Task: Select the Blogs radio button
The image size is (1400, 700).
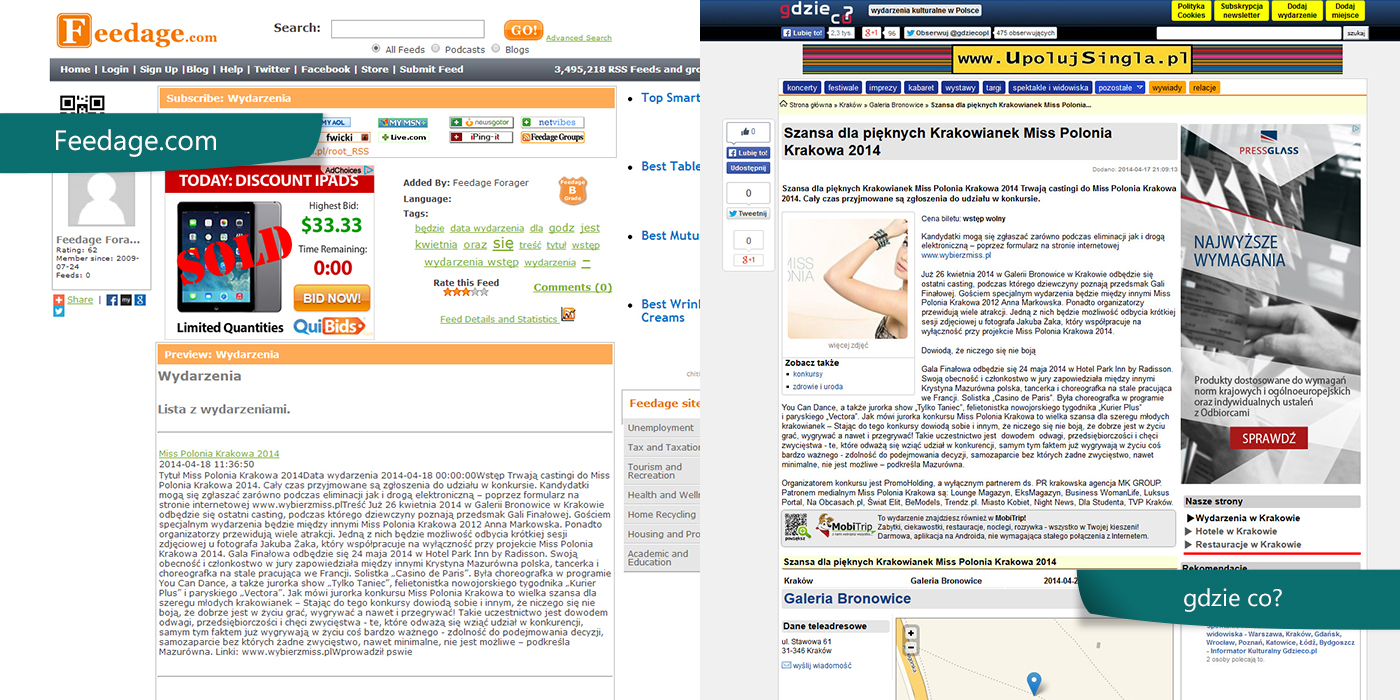Action: [496, 49]
